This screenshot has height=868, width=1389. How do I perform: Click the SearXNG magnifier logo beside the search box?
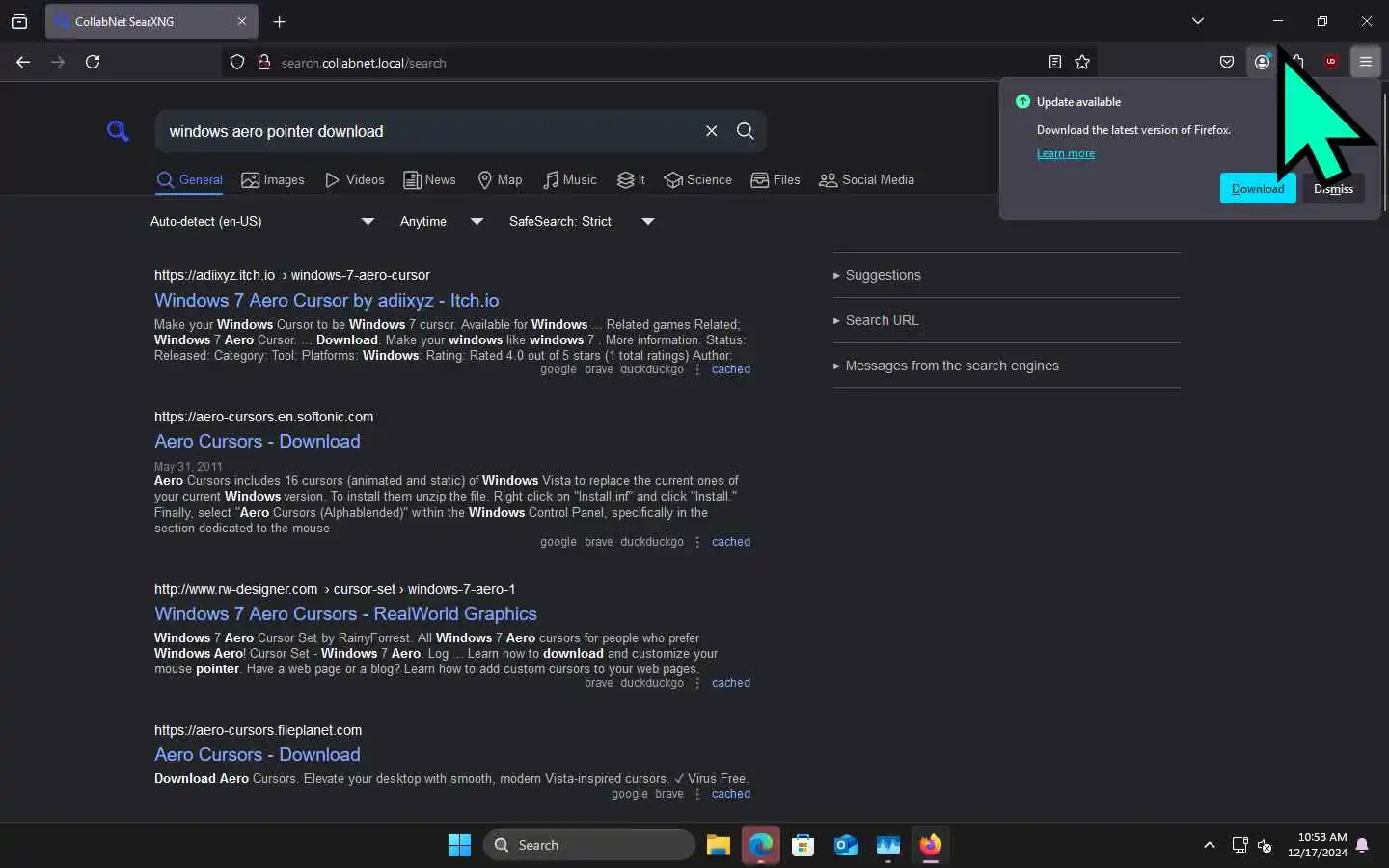coord(118,131)
